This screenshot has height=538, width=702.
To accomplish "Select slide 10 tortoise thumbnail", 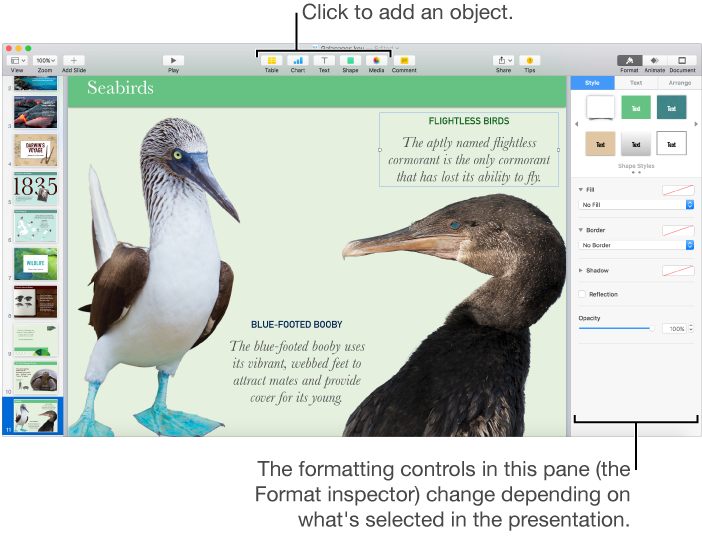I will pyautogui.click(x=35, y=378).
